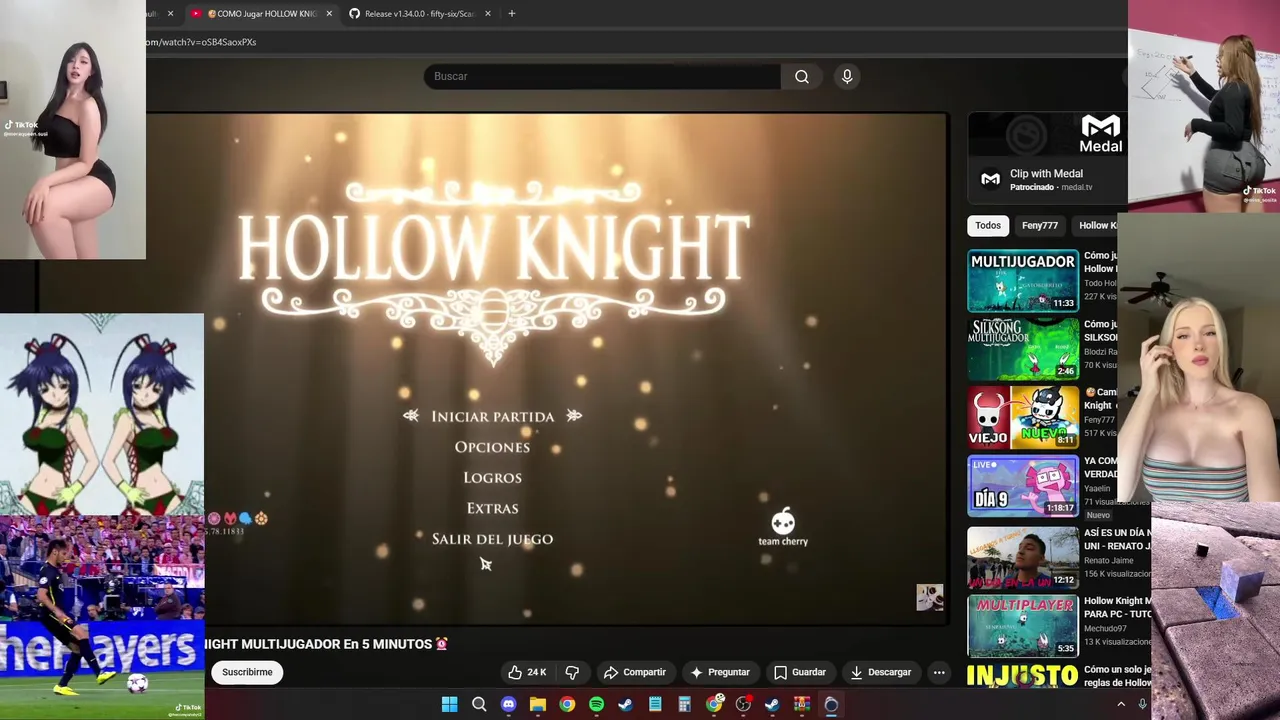Click the system tray microphone icon
The height and width of the screenshot is (720, 1280).
[1142, 705]
